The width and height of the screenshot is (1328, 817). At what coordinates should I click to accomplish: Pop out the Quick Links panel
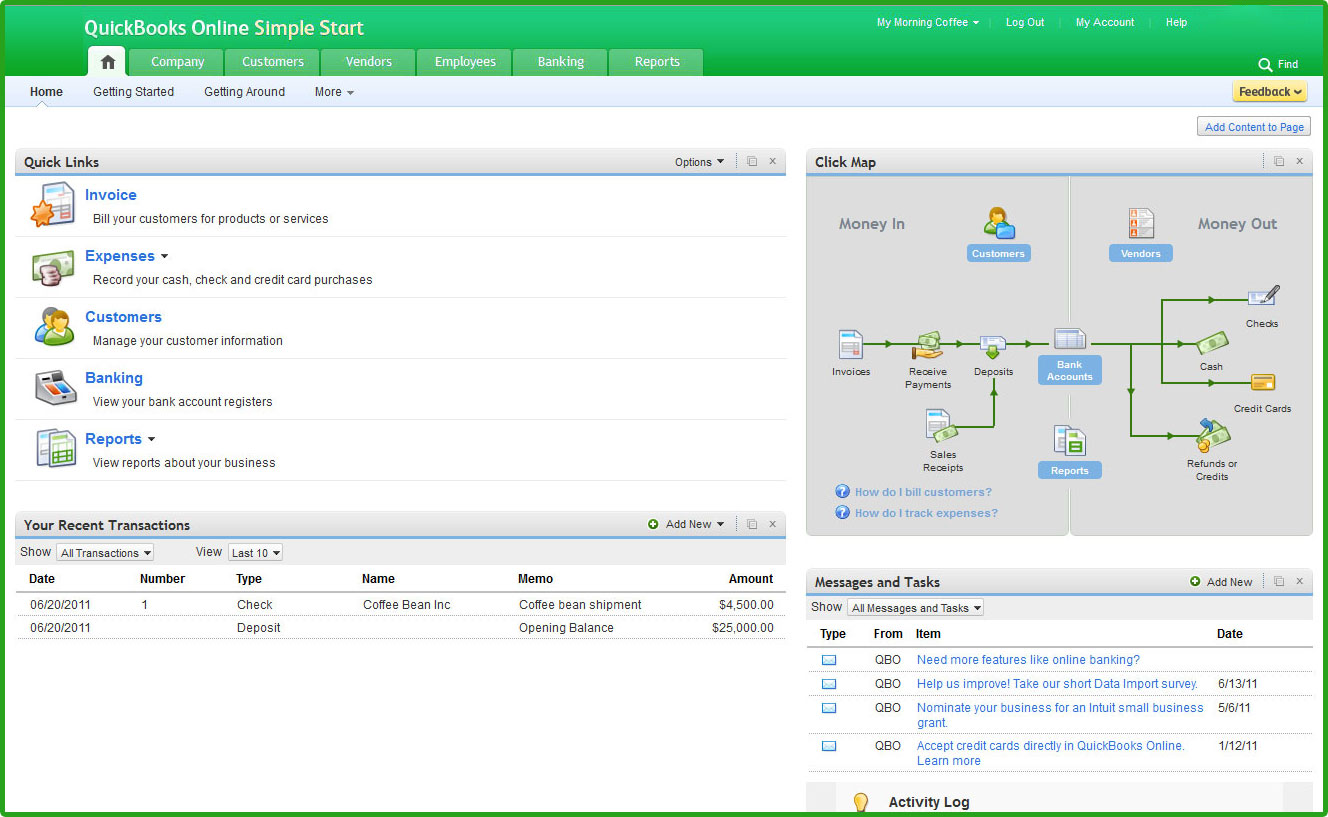(752, 161)
